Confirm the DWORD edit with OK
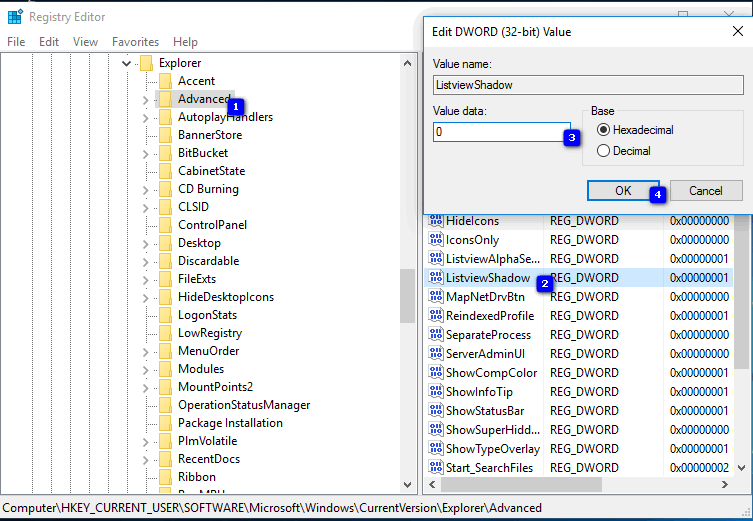753x521 pixels. (623, 191)
